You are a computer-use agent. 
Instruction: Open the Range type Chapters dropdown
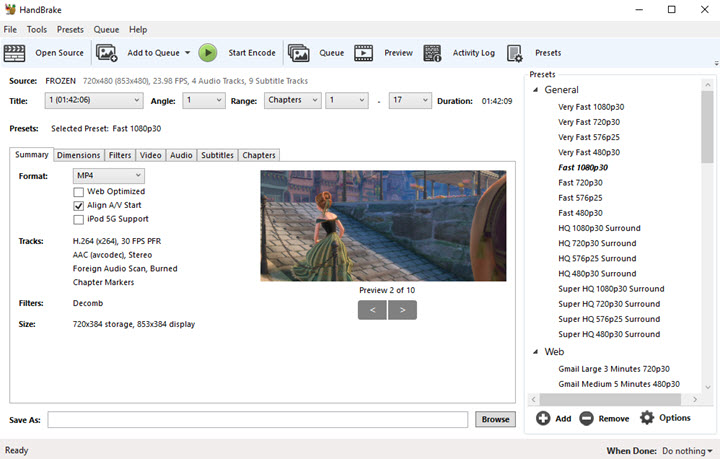pyautogui.click(x=292, y=100)
